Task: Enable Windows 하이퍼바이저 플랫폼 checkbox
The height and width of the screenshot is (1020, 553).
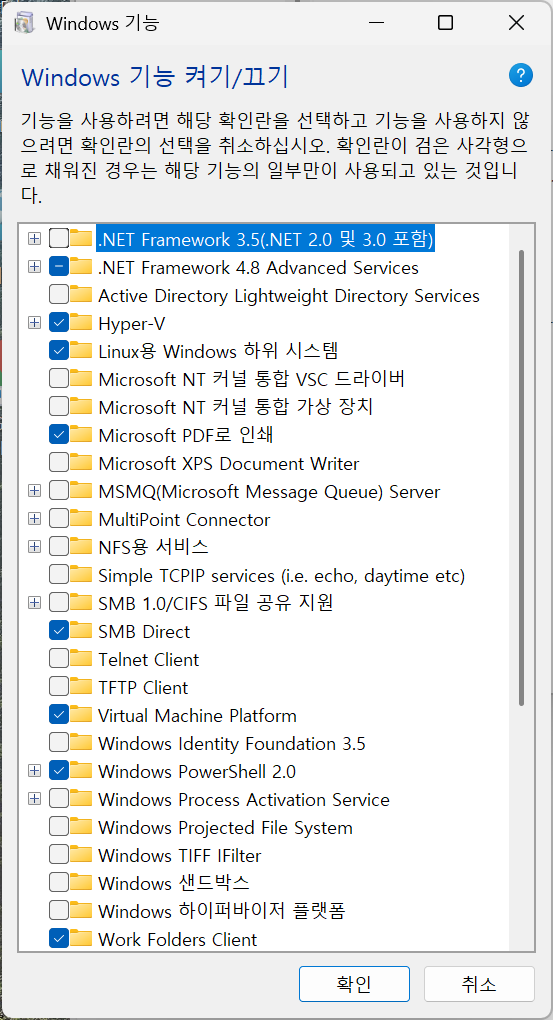Action: [59, 911]
